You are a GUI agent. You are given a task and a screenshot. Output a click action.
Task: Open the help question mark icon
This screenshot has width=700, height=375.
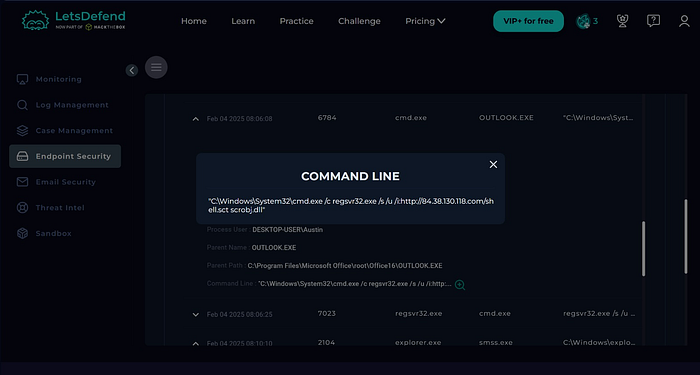[x=653, y=21]
